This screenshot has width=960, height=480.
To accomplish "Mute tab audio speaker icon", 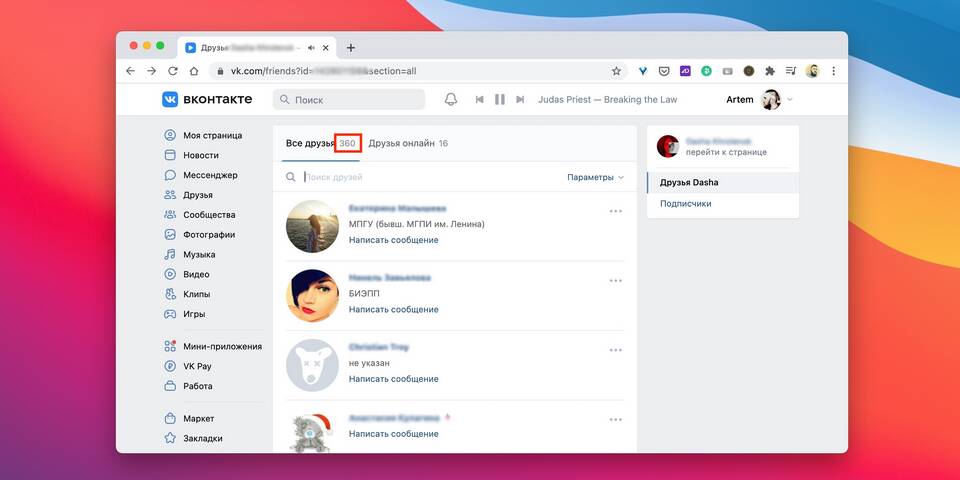I will 312,47.
